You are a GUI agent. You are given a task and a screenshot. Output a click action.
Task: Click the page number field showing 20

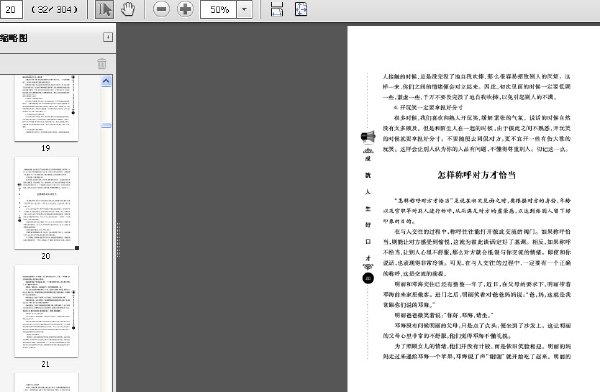[11, 9]
